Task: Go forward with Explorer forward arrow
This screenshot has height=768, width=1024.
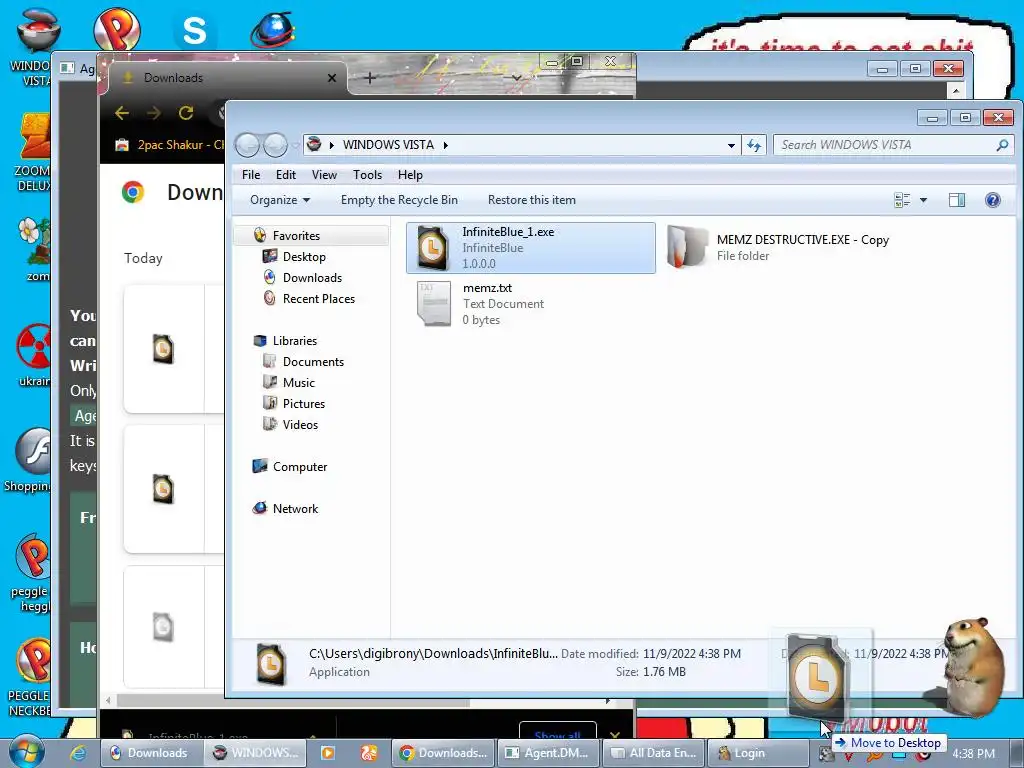Action: tap(275, 145)
